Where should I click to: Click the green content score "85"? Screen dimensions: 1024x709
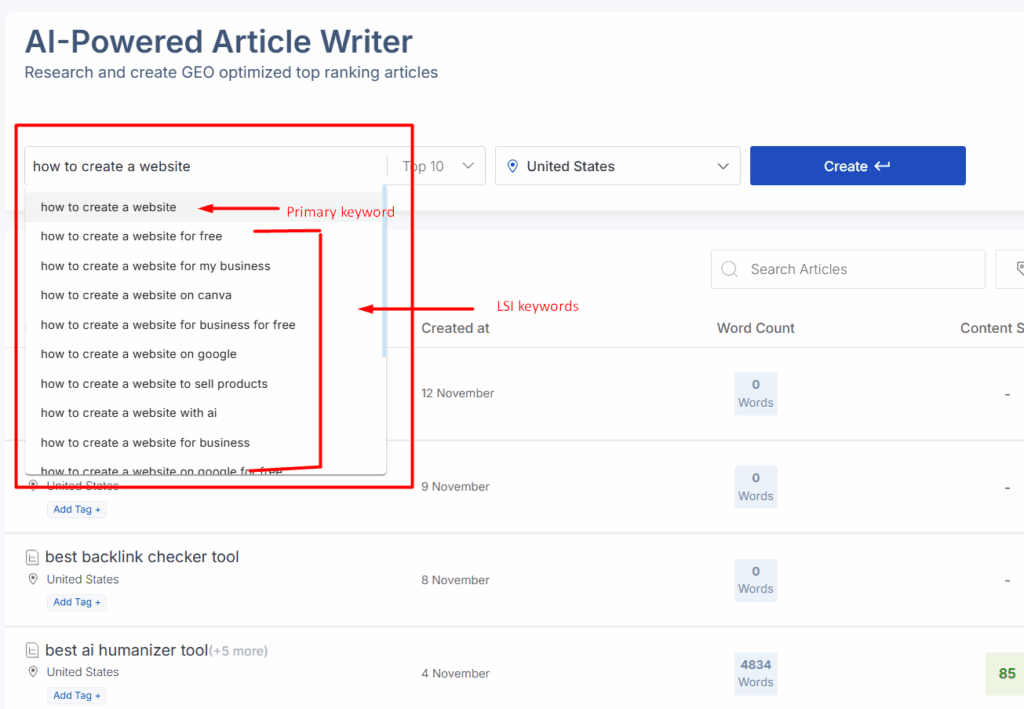[1005, 673]
